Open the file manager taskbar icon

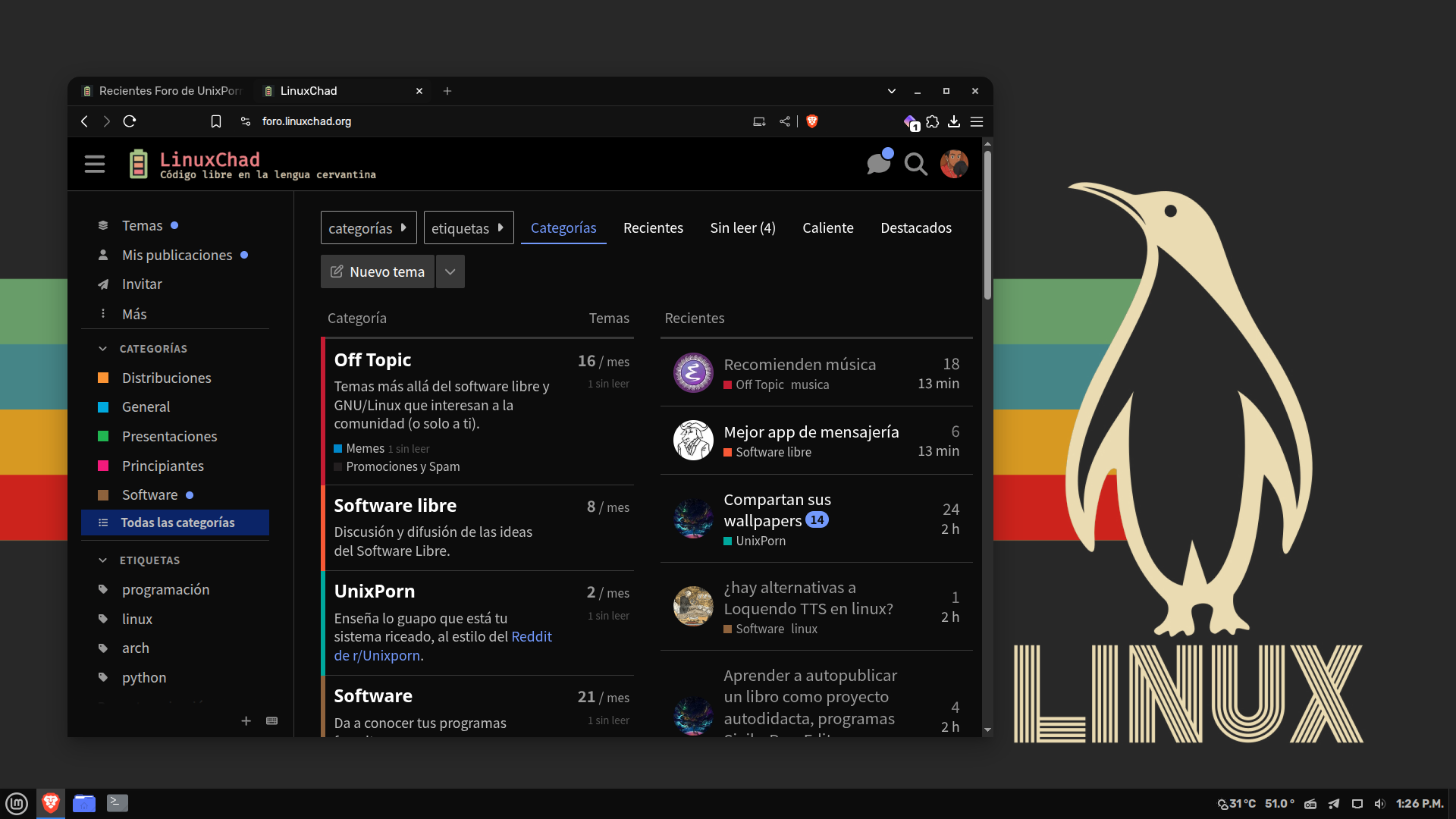point(84,803)
